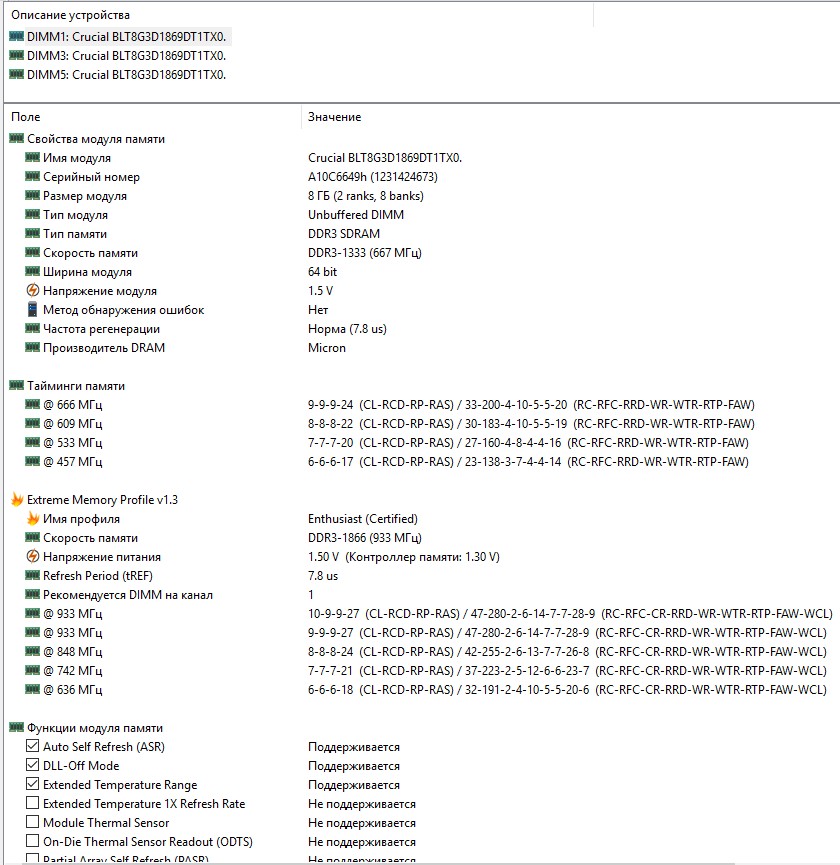Select the DIMM5 Crucial module row
The image size is (840, 865).
pyautogui.click(x=119, y=74)
